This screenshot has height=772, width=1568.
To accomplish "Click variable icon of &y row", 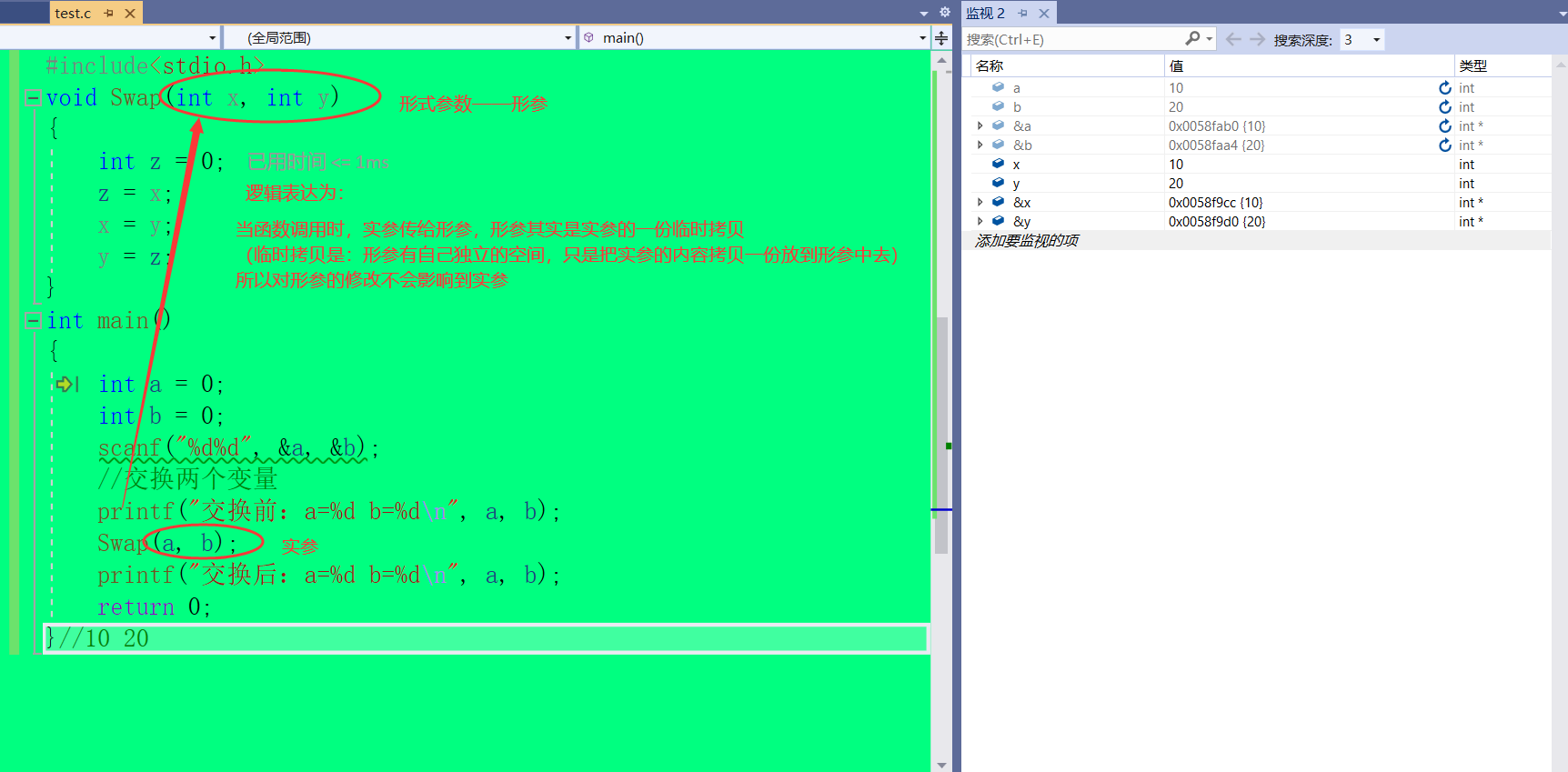I will 998,221.
